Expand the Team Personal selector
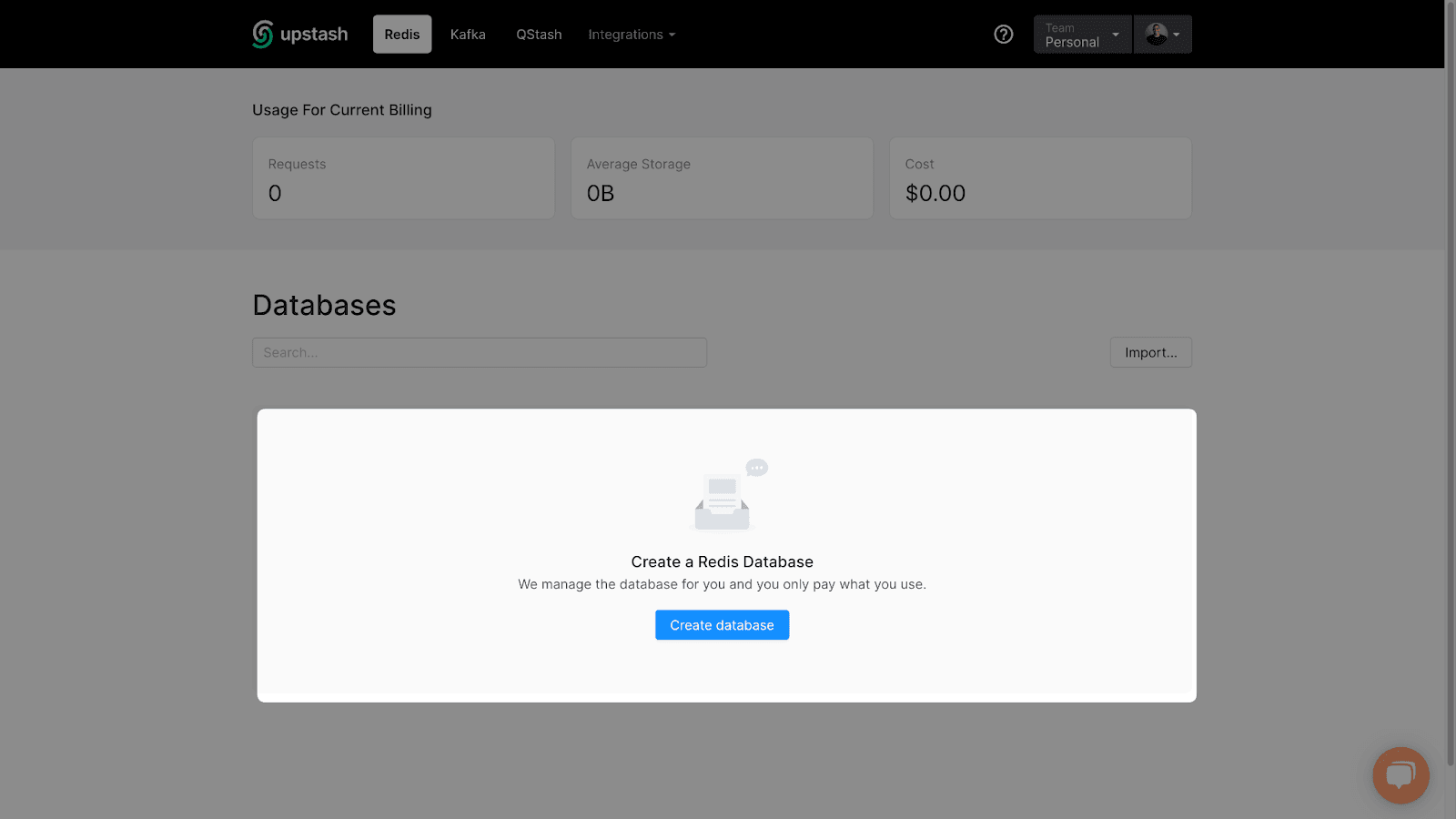The image size is (1456, 819). (1082, 34)
